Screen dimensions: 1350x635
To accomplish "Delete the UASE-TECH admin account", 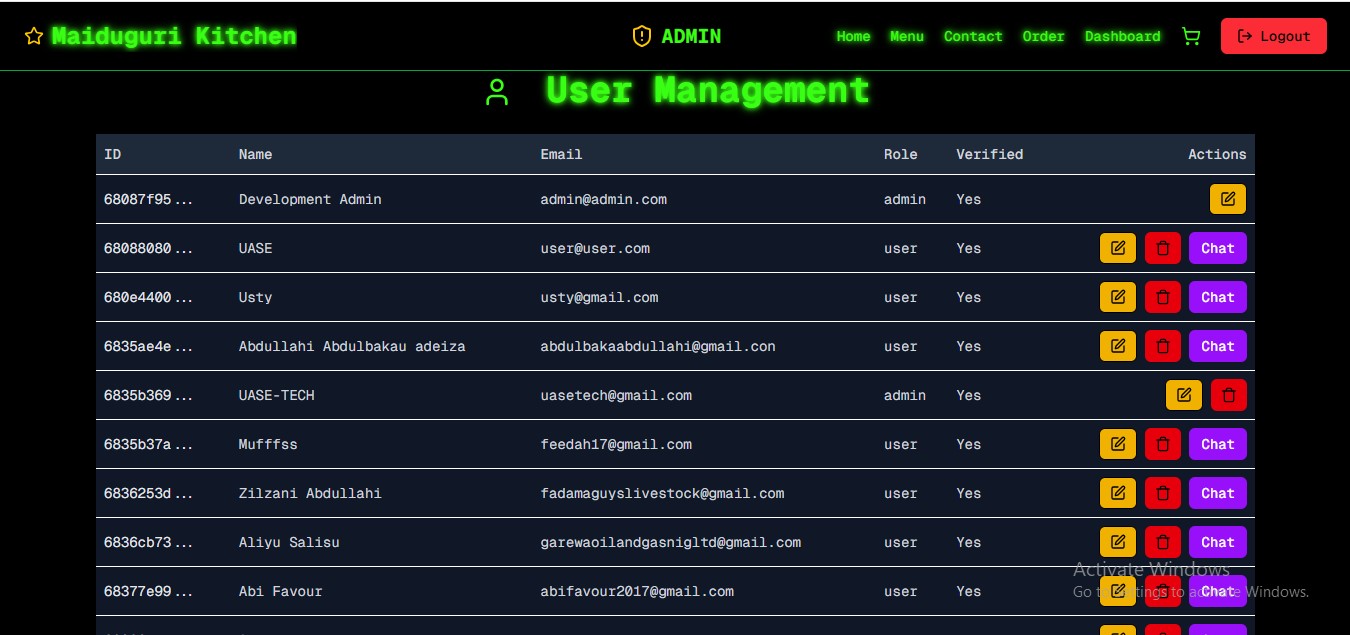I will pyautogui.click(x=1228, y=395).
